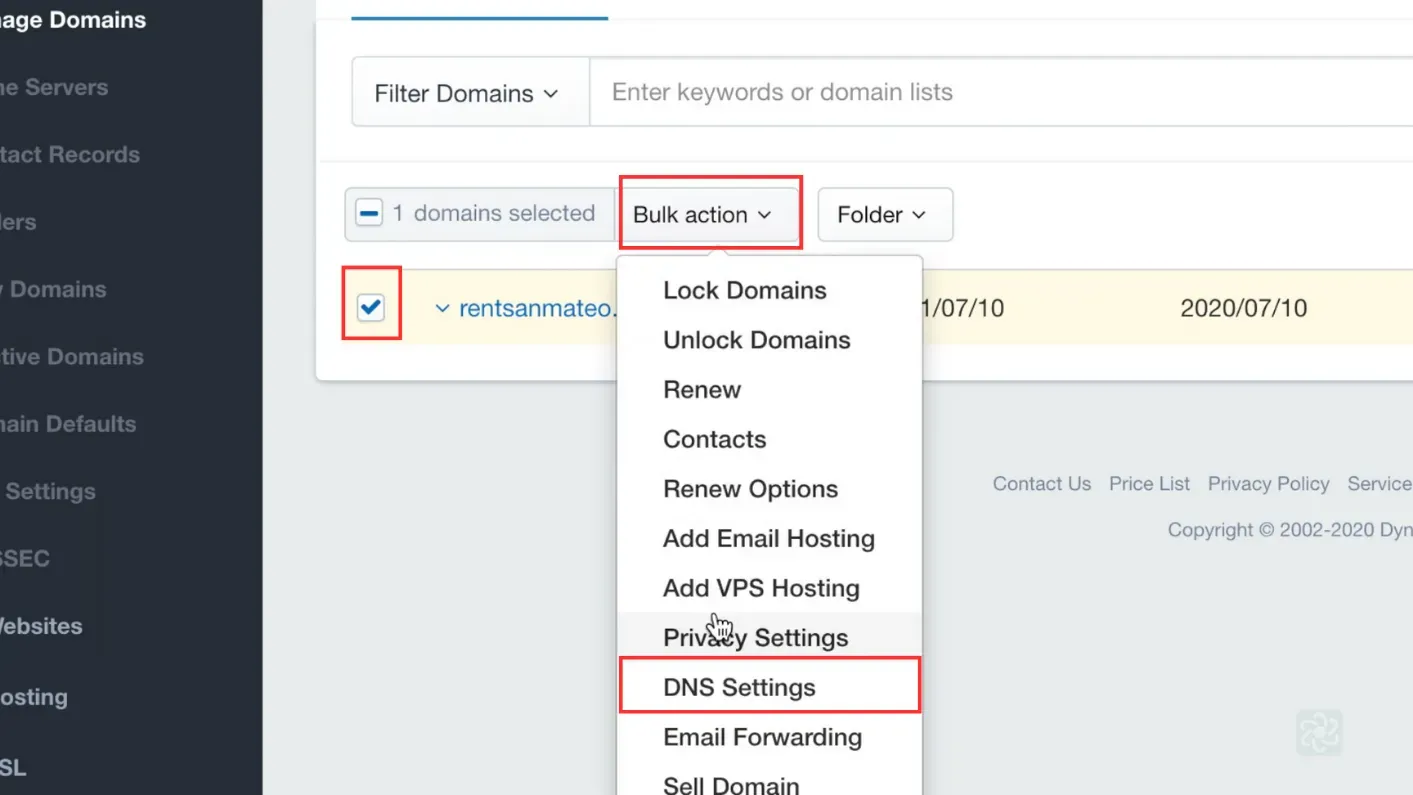This screenshot has height=795, width=1413.
Task: Open the Privacy Policy footer link
Action: (x=1268, y=484)
